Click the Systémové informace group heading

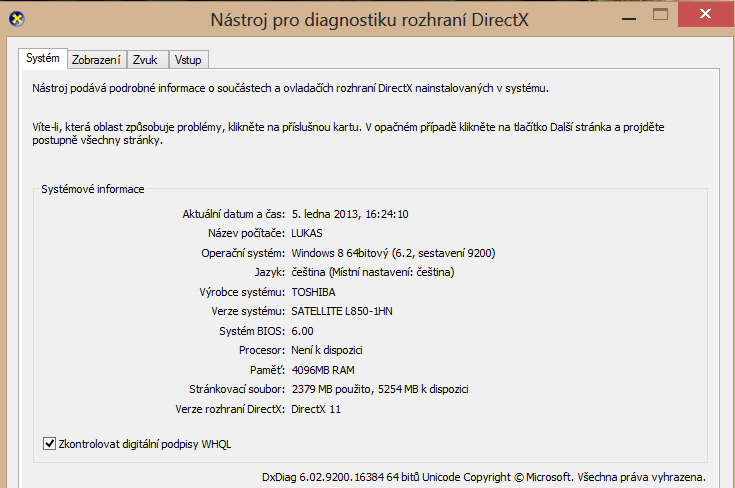tap(93, 189)
